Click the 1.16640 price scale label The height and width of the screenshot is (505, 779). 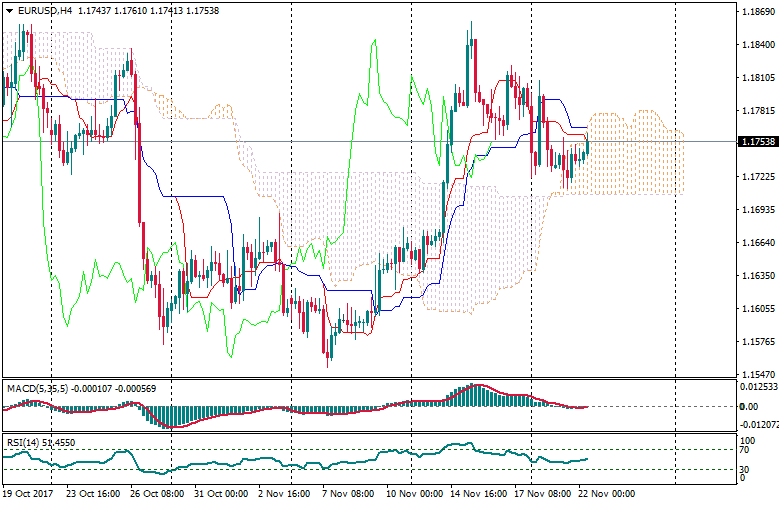tap(757, 242)
